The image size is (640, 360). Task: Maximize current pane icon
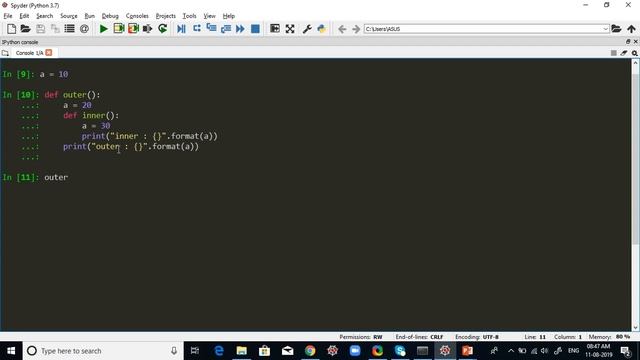click(x=275, y=29)
